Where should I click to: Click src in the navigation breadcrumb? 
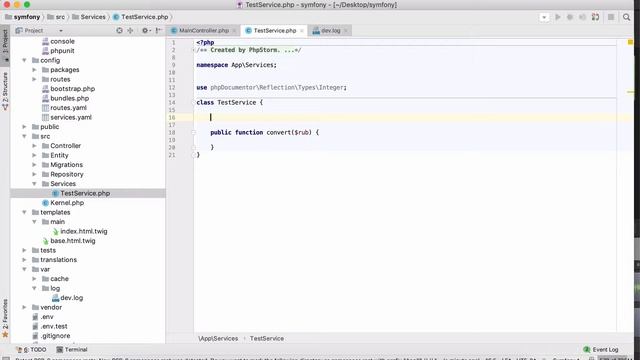tap(60, 17)
